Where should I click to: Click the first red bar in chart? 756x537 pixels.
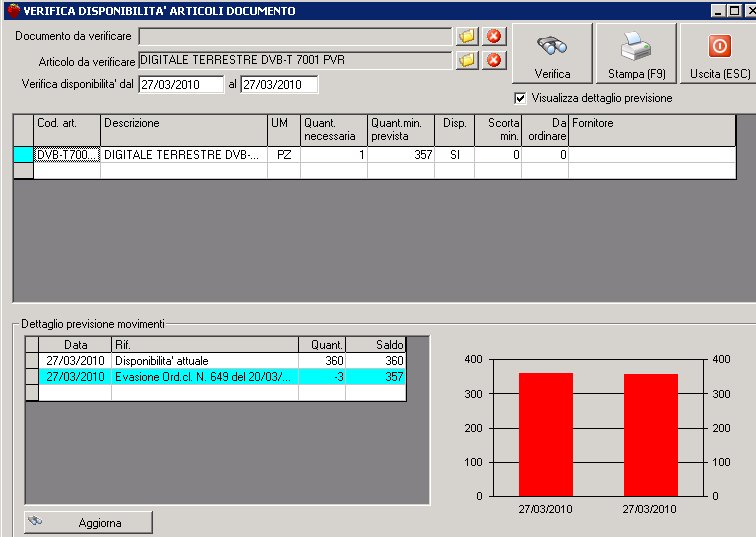pyautogui.click(x=545, y=434)
